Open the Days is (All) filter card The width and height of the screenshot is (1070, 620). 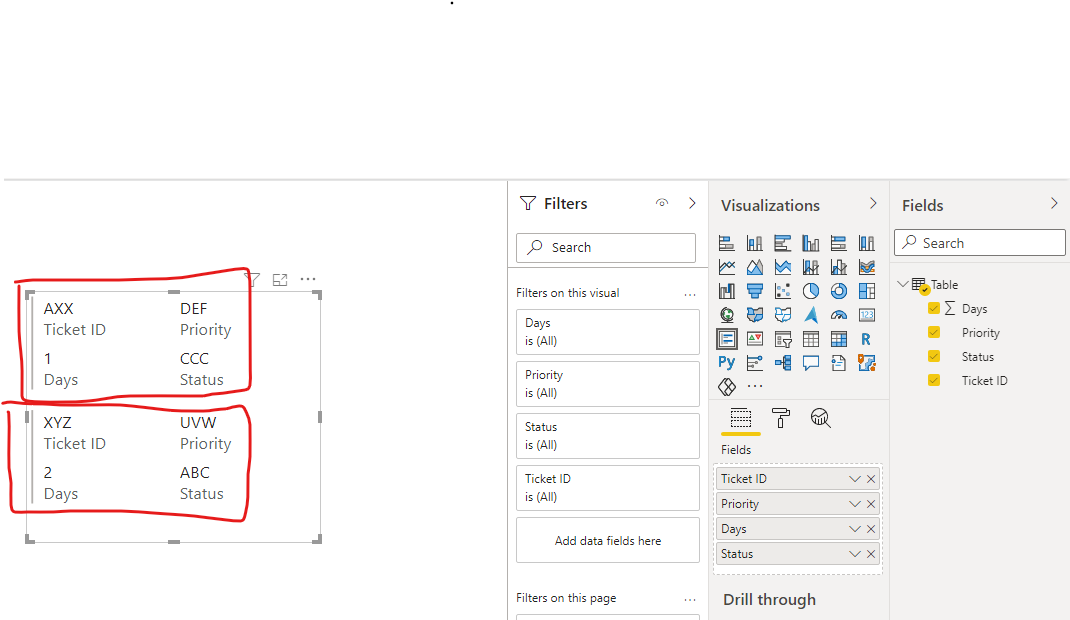click(607, 331)
